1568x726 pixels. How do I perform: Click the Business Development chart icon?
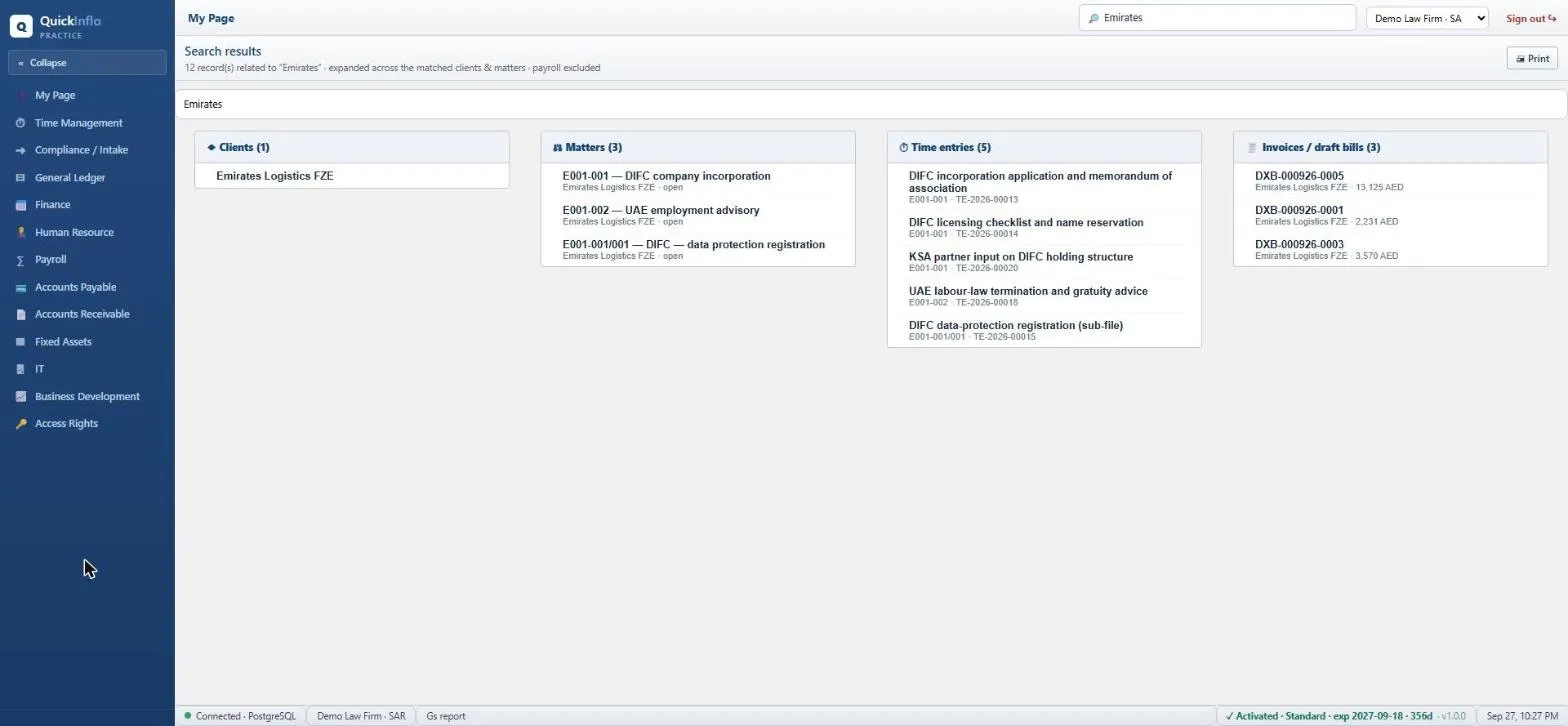click(x=20, y=396)
